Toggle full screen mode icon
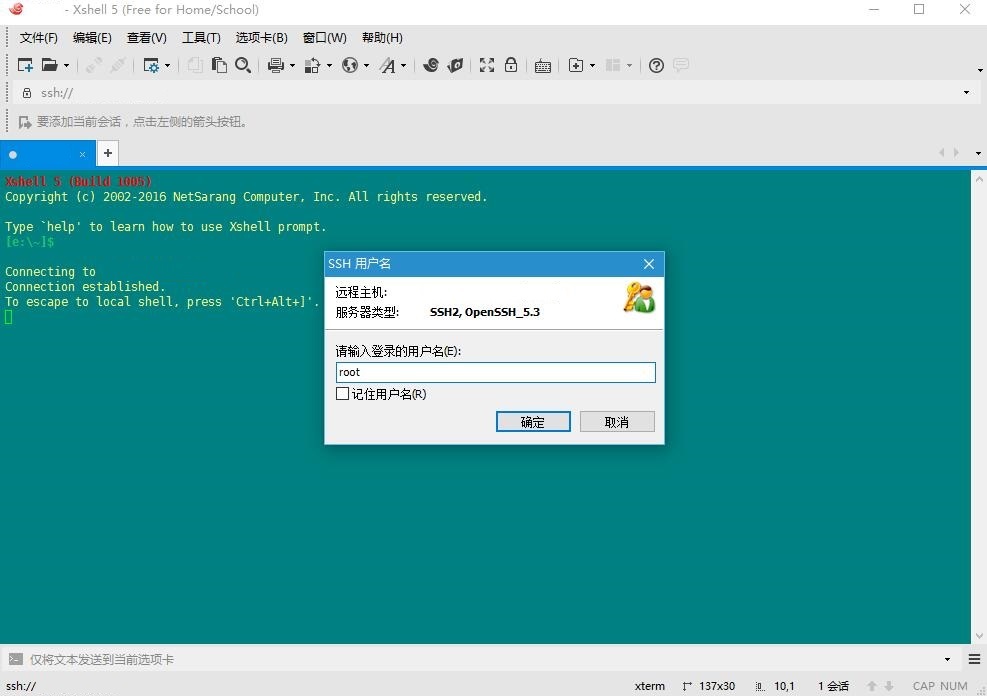 click(487, 65)
